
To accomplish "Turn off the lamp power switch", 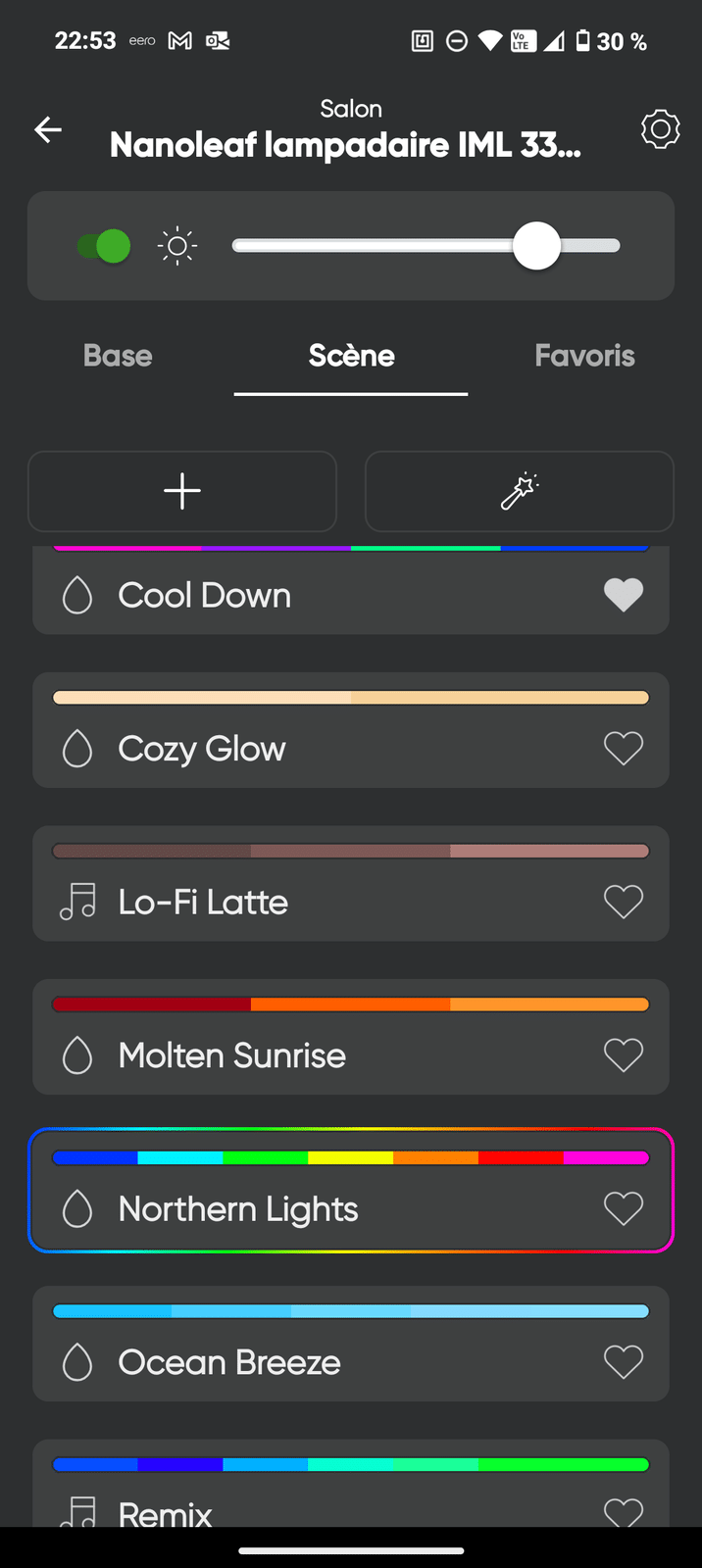I will (x=105, y=246).
